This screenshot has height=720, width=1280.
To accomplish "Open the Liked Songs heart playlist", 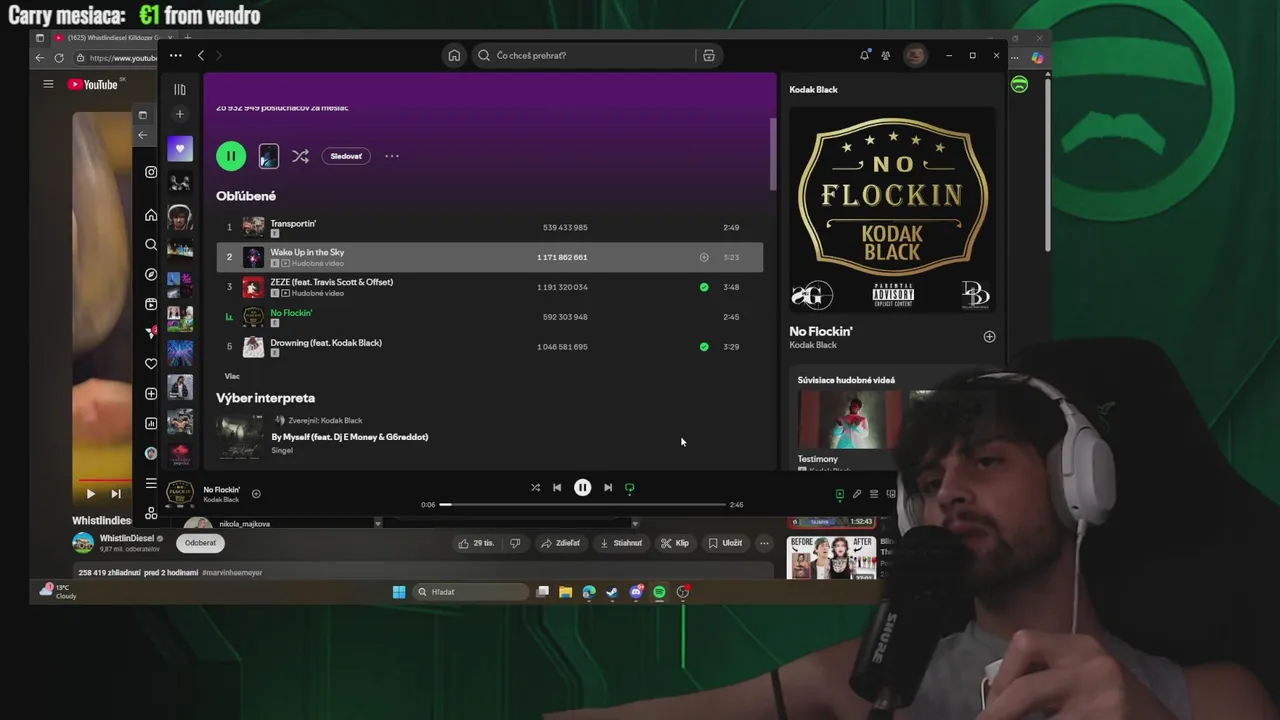I will [x=180, y=149].
